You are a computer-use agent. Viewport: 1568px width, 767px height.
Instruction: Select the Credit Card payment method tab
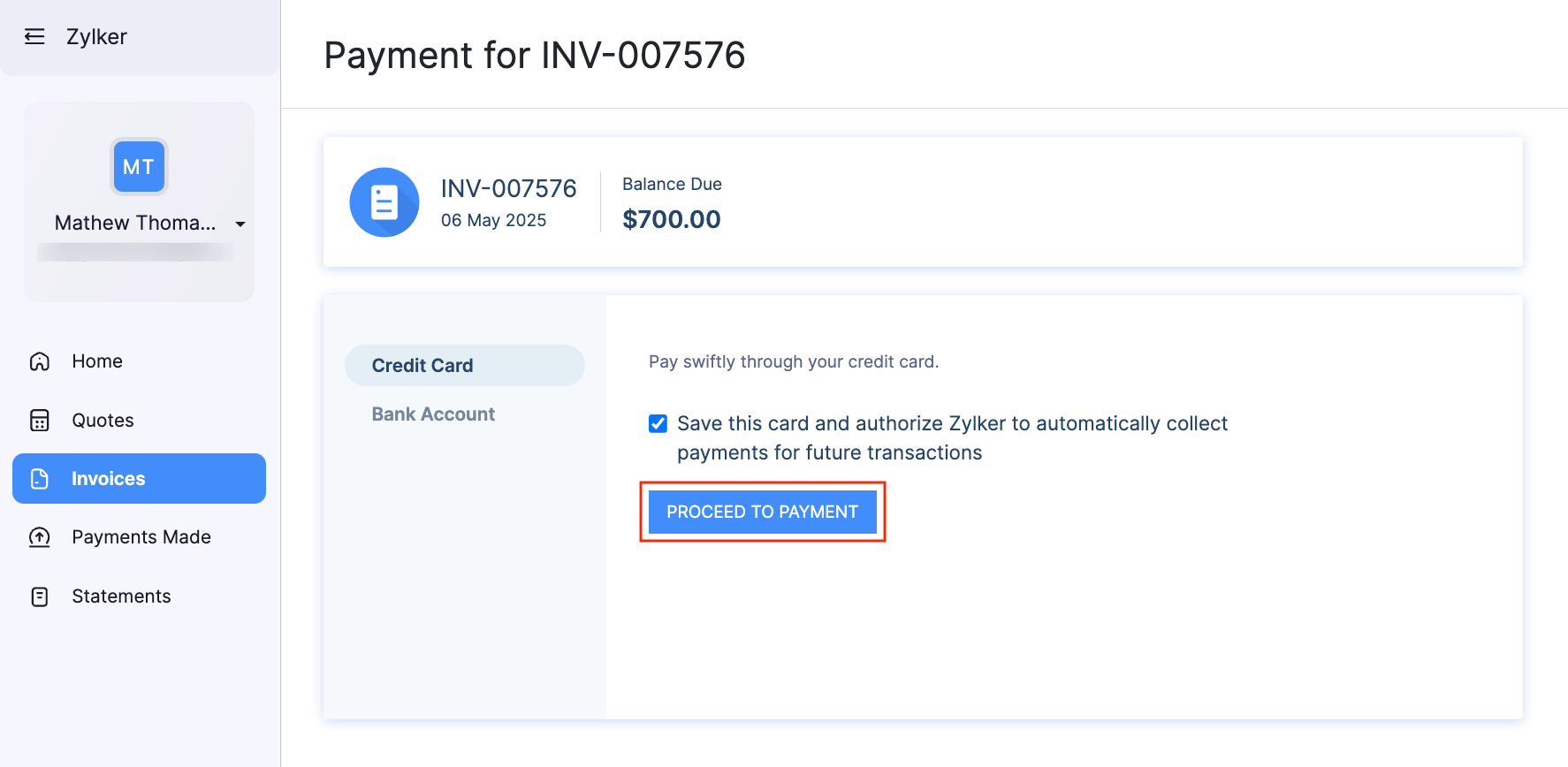click(x=421, y=365)
